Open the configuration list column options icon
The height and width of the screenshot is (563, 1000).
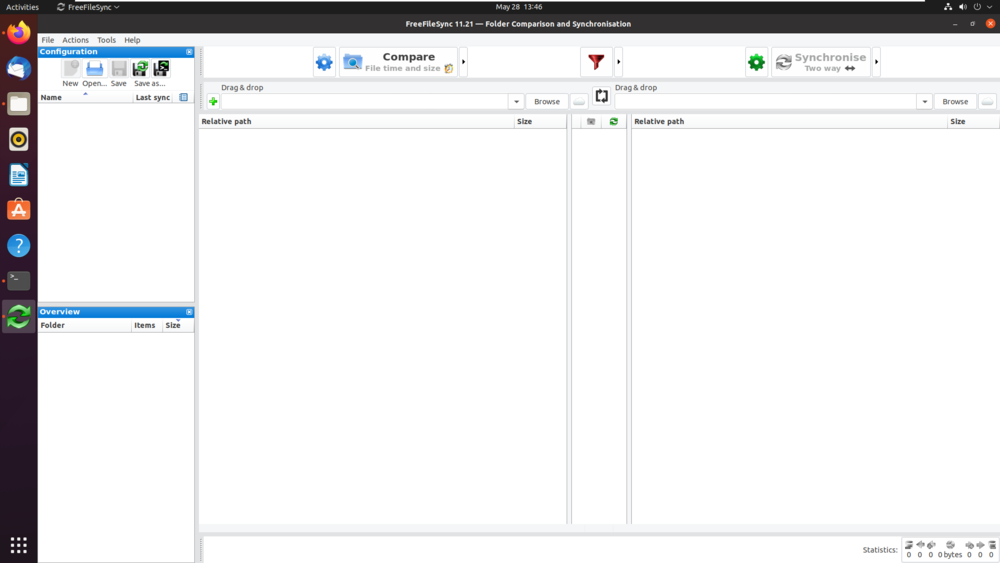point(184,97)
